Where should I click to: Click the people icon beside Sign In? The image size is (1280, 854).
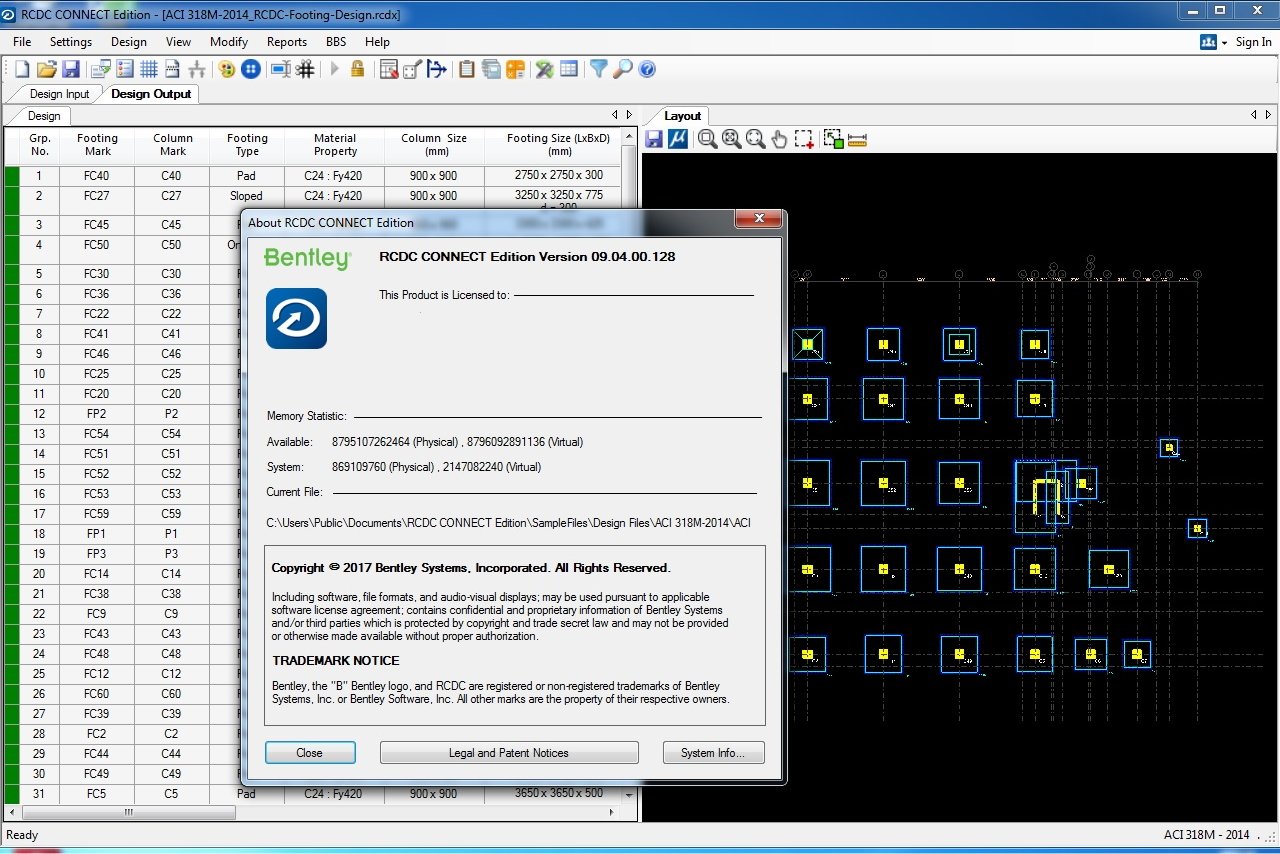click(1208, 42)
